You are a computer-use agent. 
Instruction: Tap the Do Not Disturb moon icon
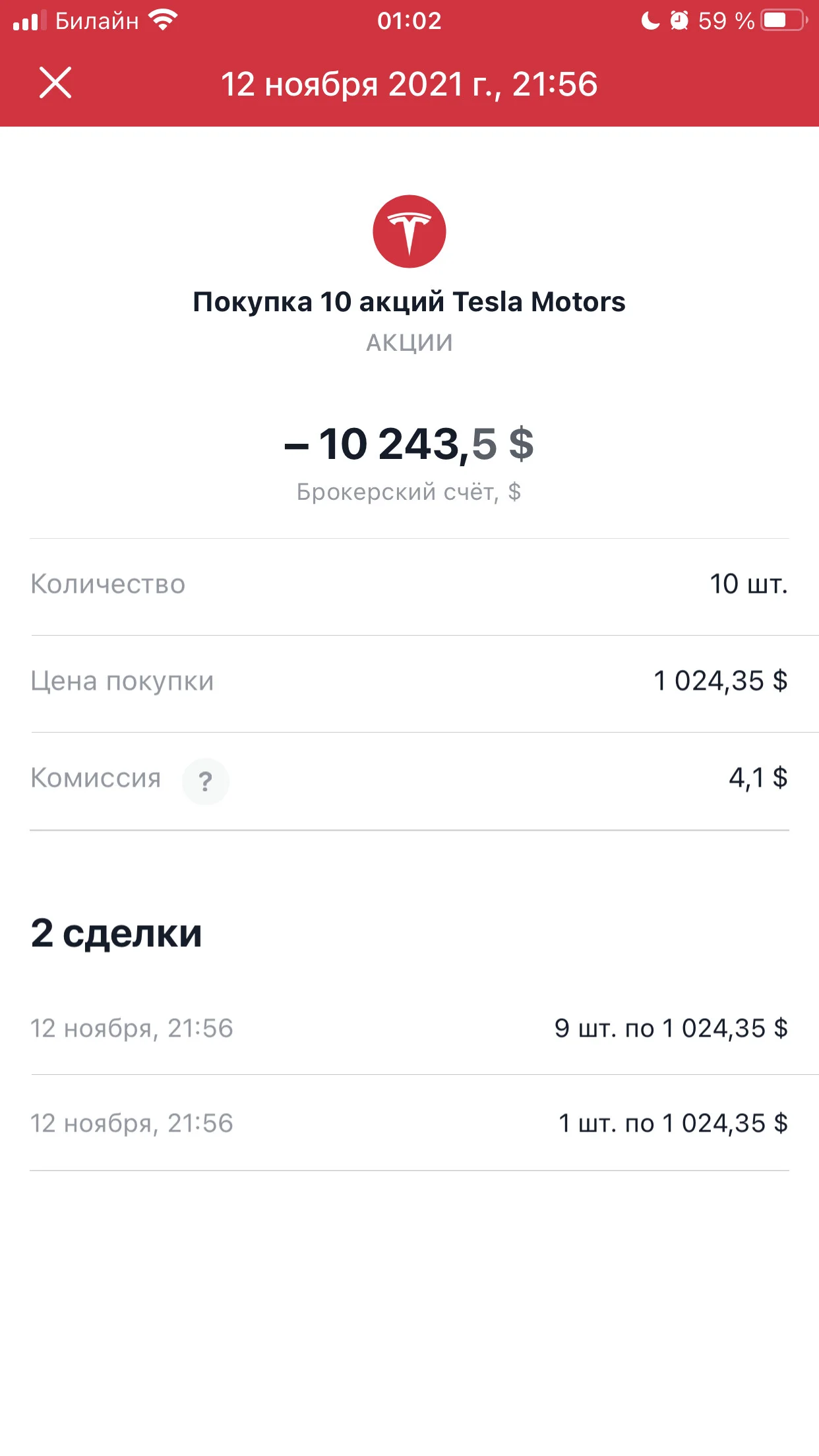tap(650, 20)
